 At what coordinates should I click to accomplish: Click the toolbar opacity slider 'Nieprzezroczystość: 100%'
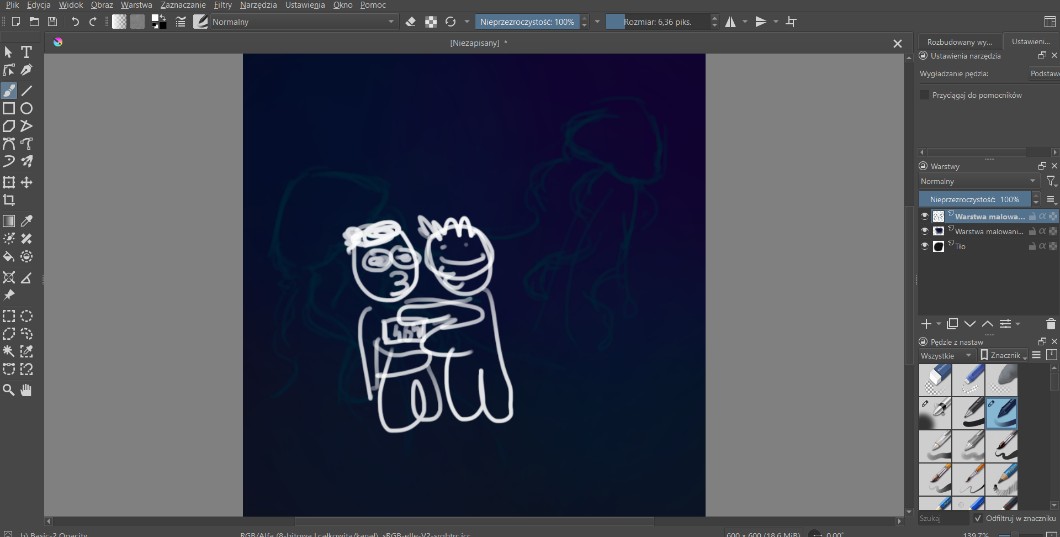[526, 21]
